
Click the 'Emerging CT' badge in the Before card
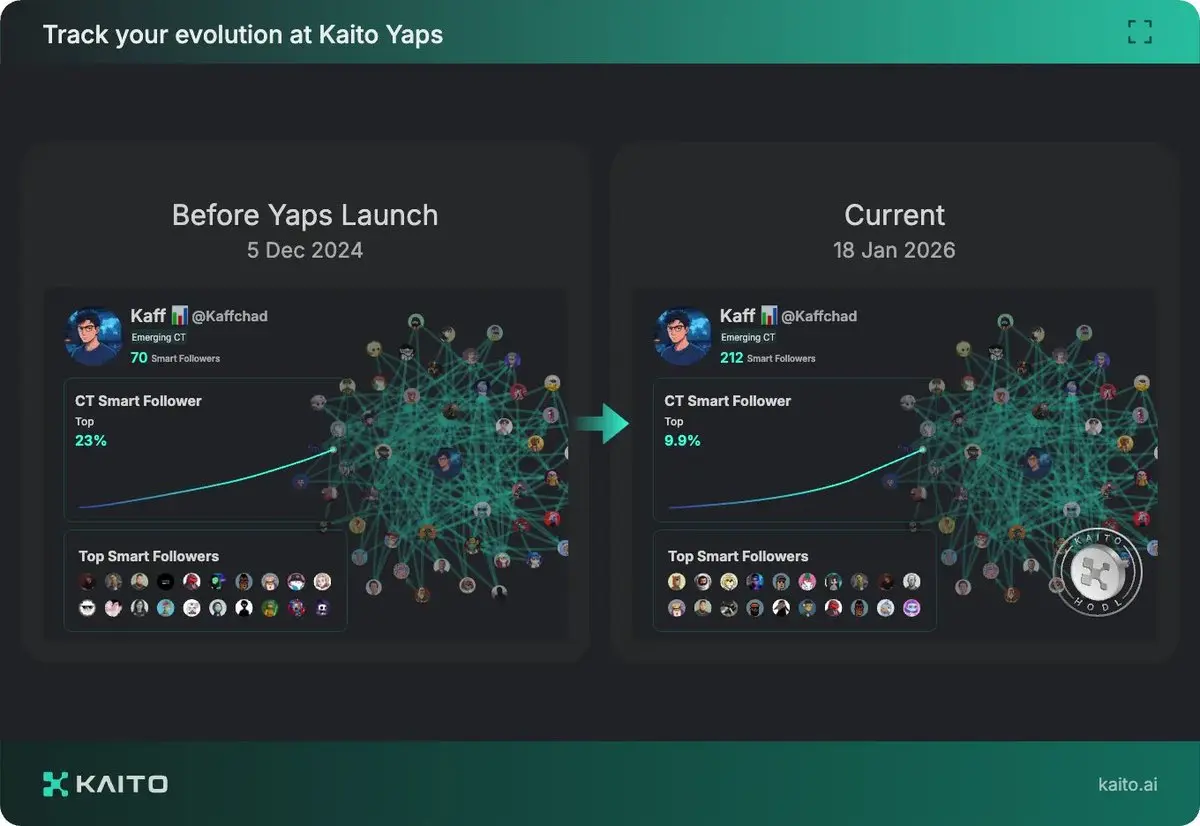click(158, 338)
